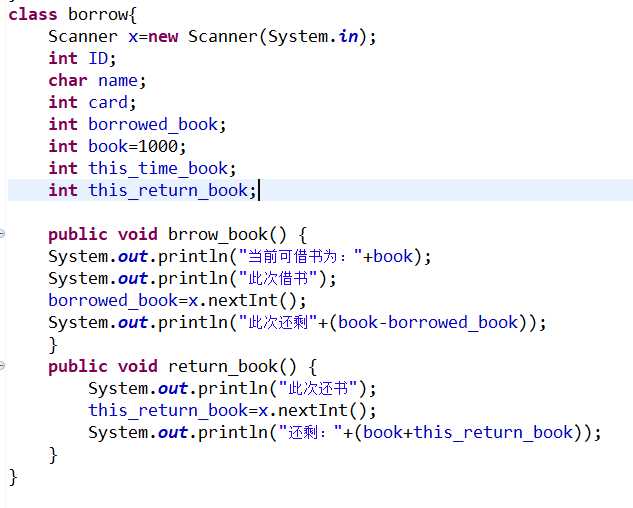Place cursor on 'int ID;' line
633x508 pixels.
(x=82, y=59)
